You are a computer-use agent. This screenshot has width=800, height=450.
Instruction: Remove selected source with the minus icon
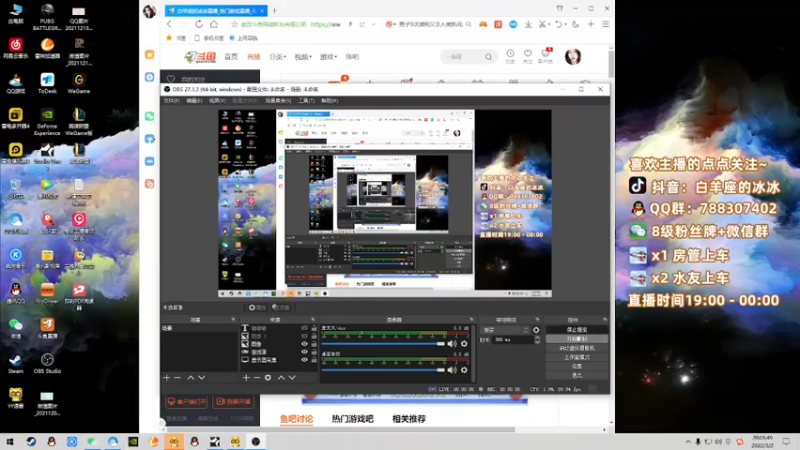coord(257,378)
